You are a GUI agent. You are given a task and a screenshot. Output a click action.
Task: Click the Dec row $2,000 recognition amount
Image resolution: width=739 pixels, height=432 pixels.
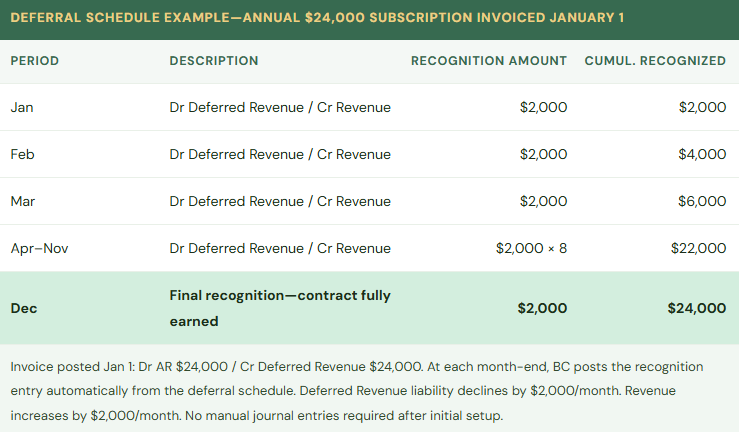pos(542,308)
